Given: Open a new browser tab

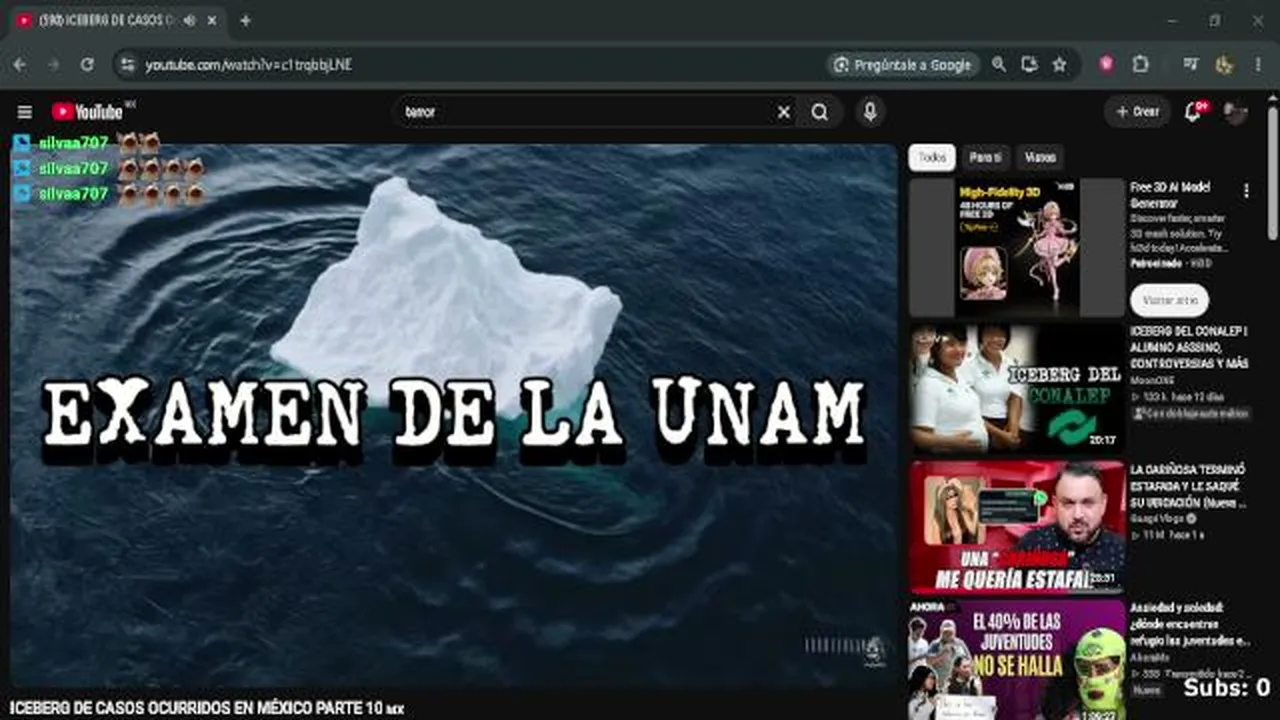Looking at the screenshot, I should [245, 20].
